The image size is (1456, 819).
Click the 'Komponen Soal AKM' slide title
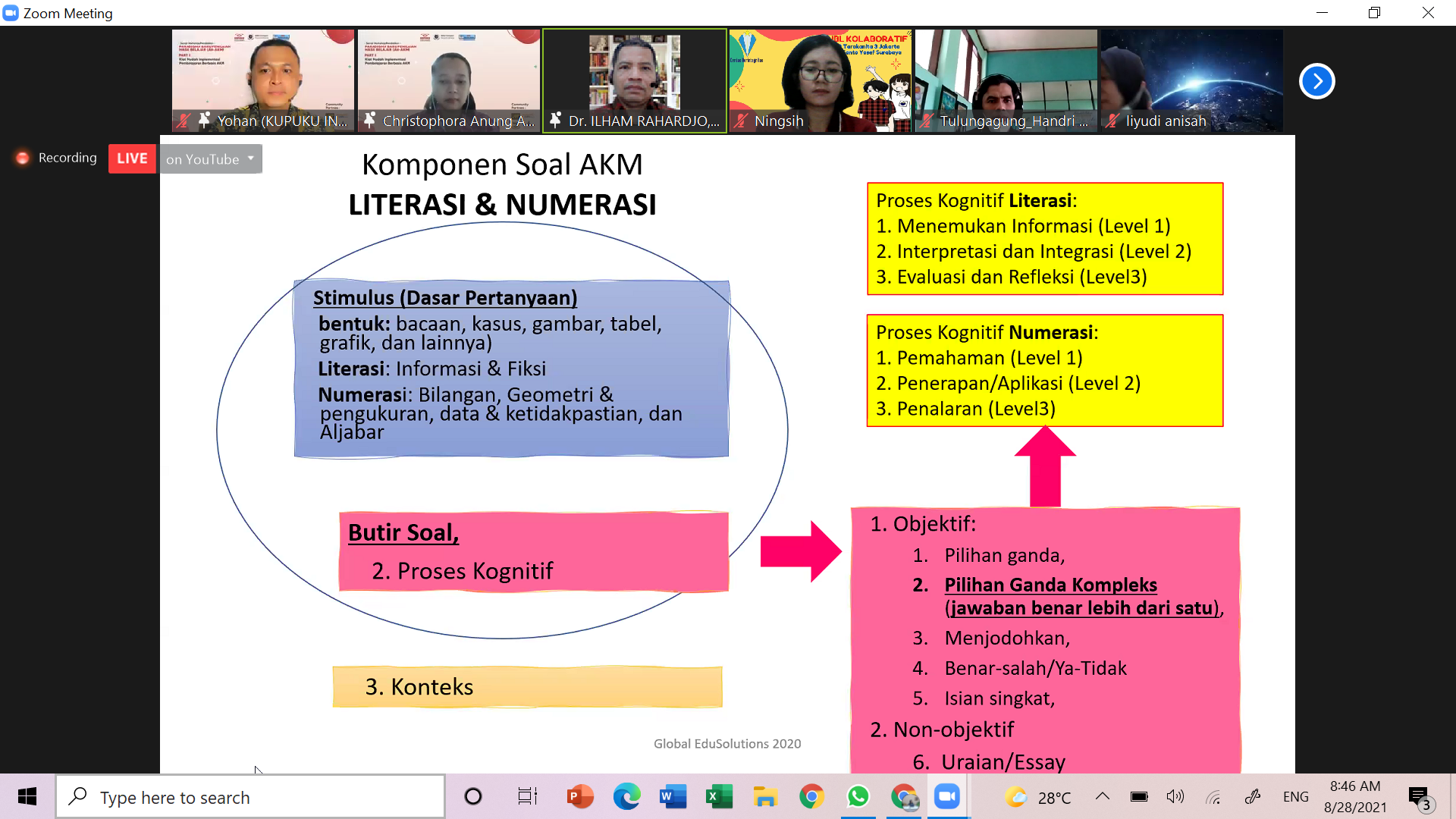point(502,165)
